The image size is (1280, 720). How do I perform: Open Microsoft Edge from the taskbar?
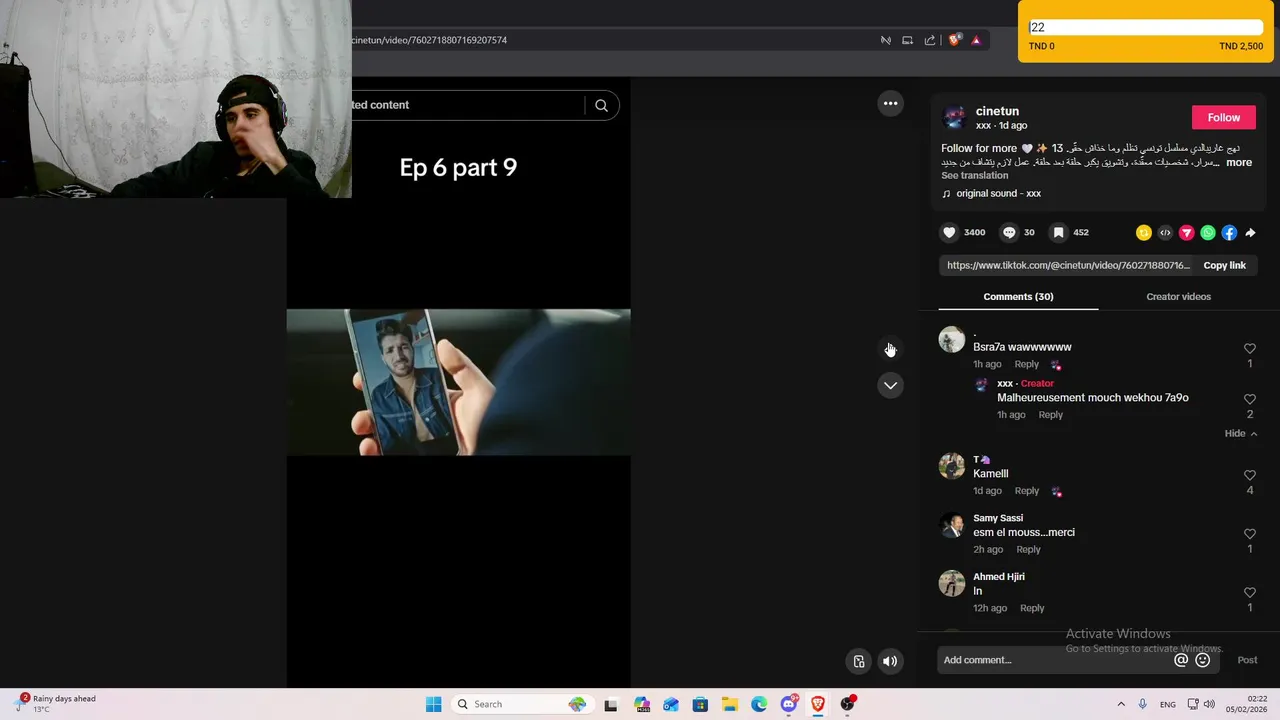[759, 704]
